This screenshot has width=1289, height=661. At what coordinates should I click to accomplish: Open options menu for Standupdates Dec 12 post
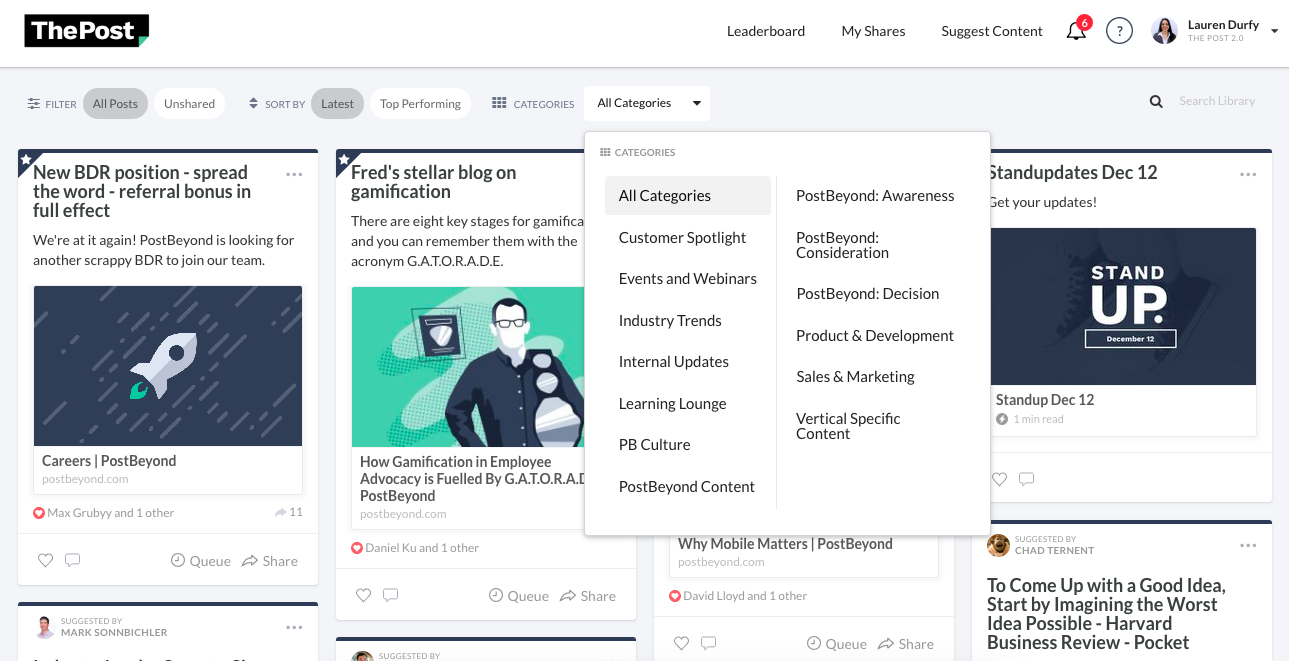pyautogui.click(x=1248, y=174)
